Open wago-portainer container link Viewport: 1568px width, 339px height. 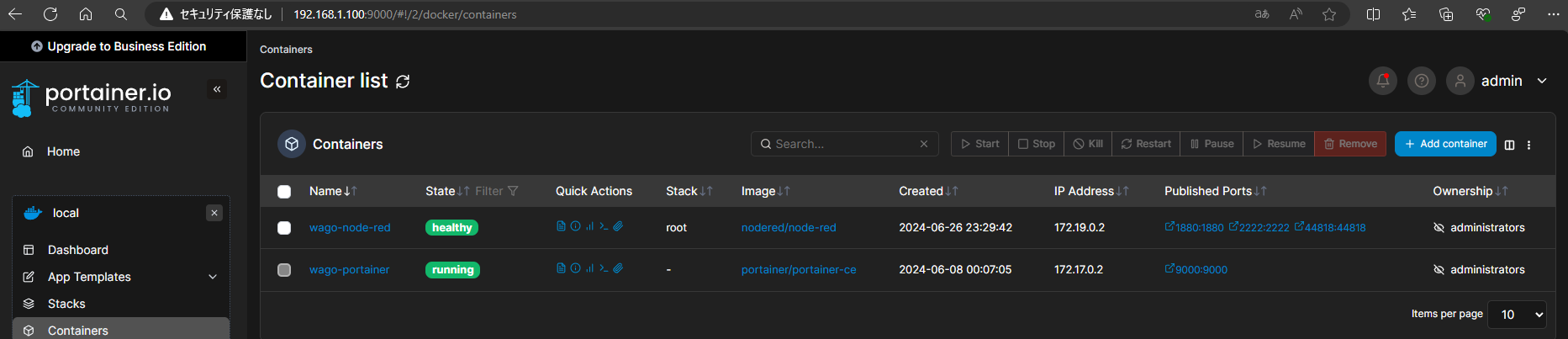coord(349,269)
